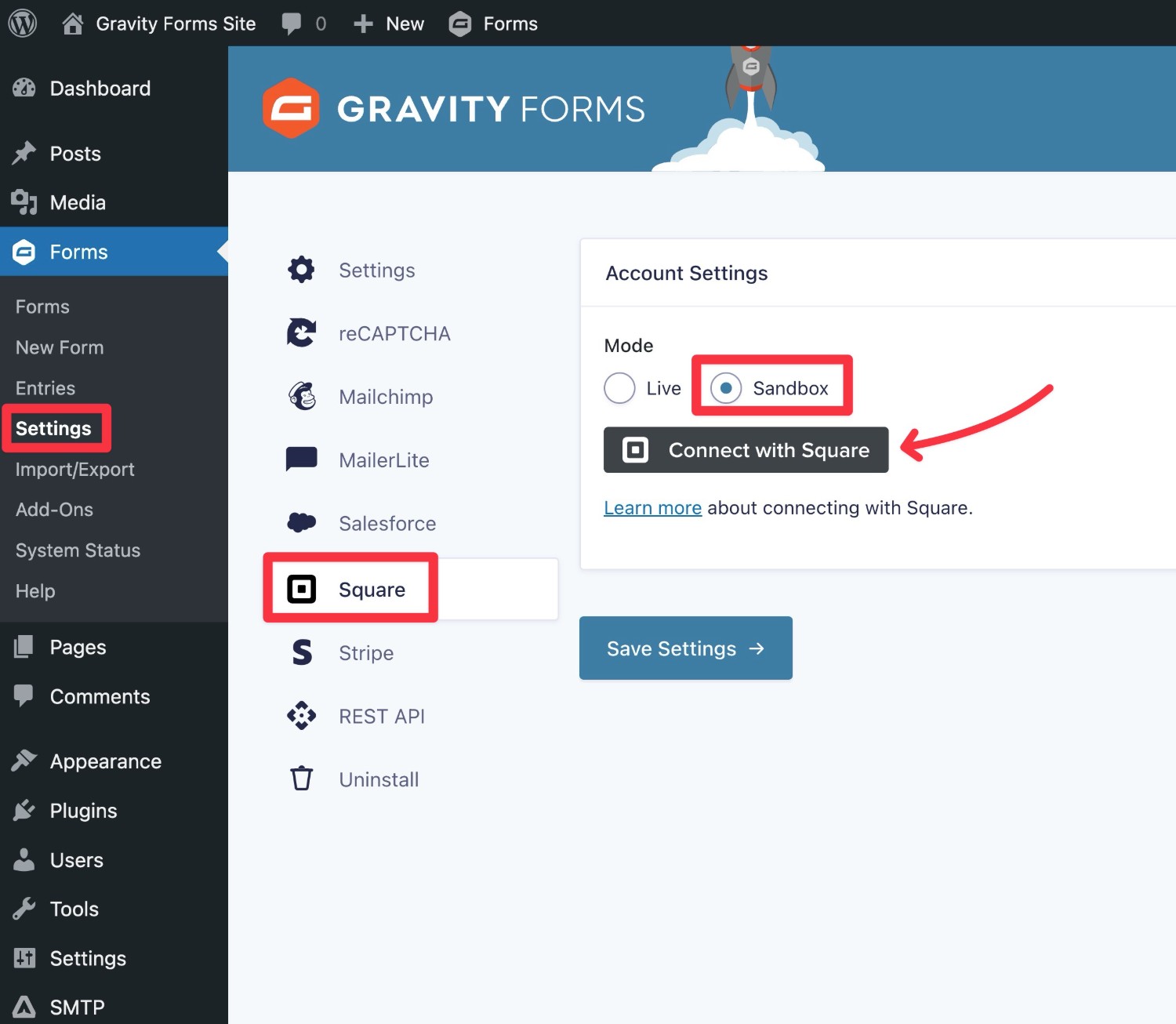This screenshot has height=1024, width=1176.
Task: Click the Dashboard menu label
Action: click(100, 89)
